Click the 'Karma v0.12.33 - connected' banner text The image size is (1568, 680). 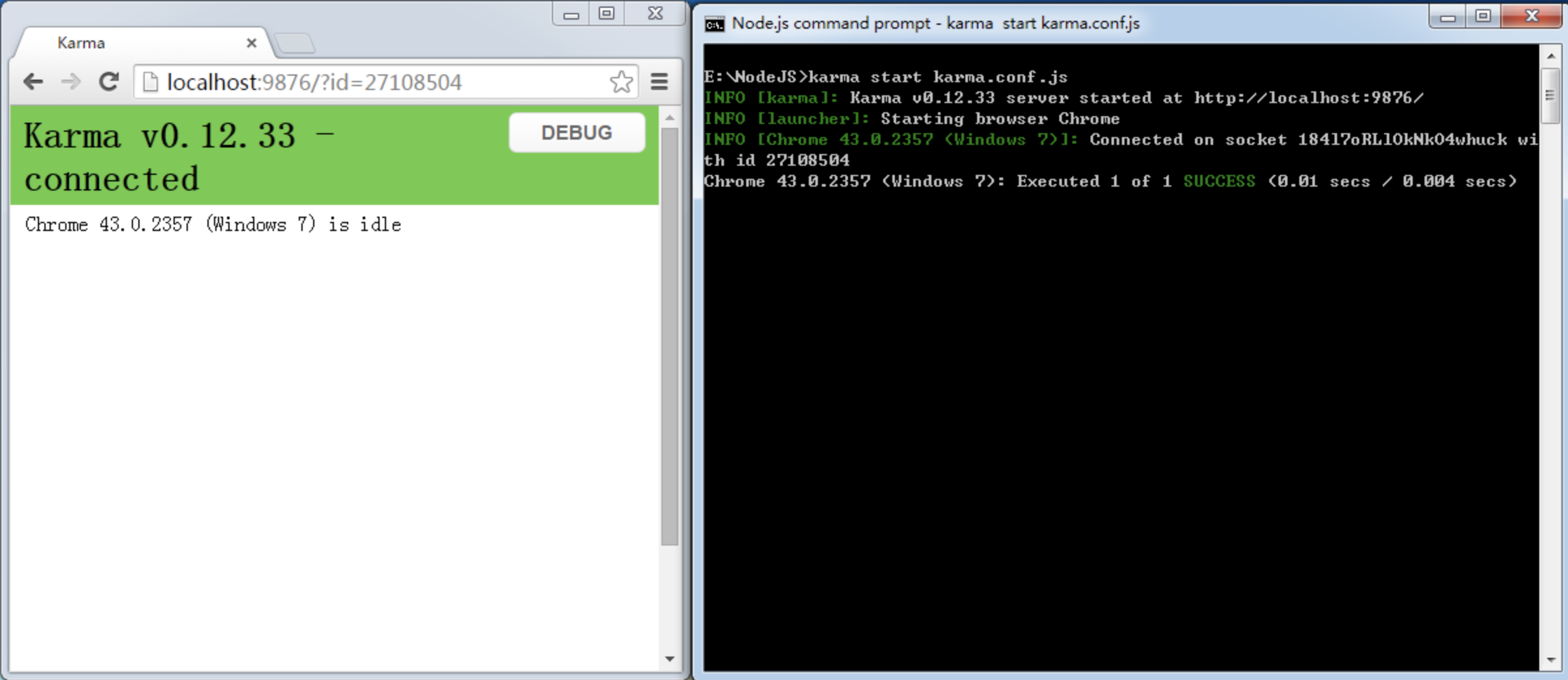(179, 157)
